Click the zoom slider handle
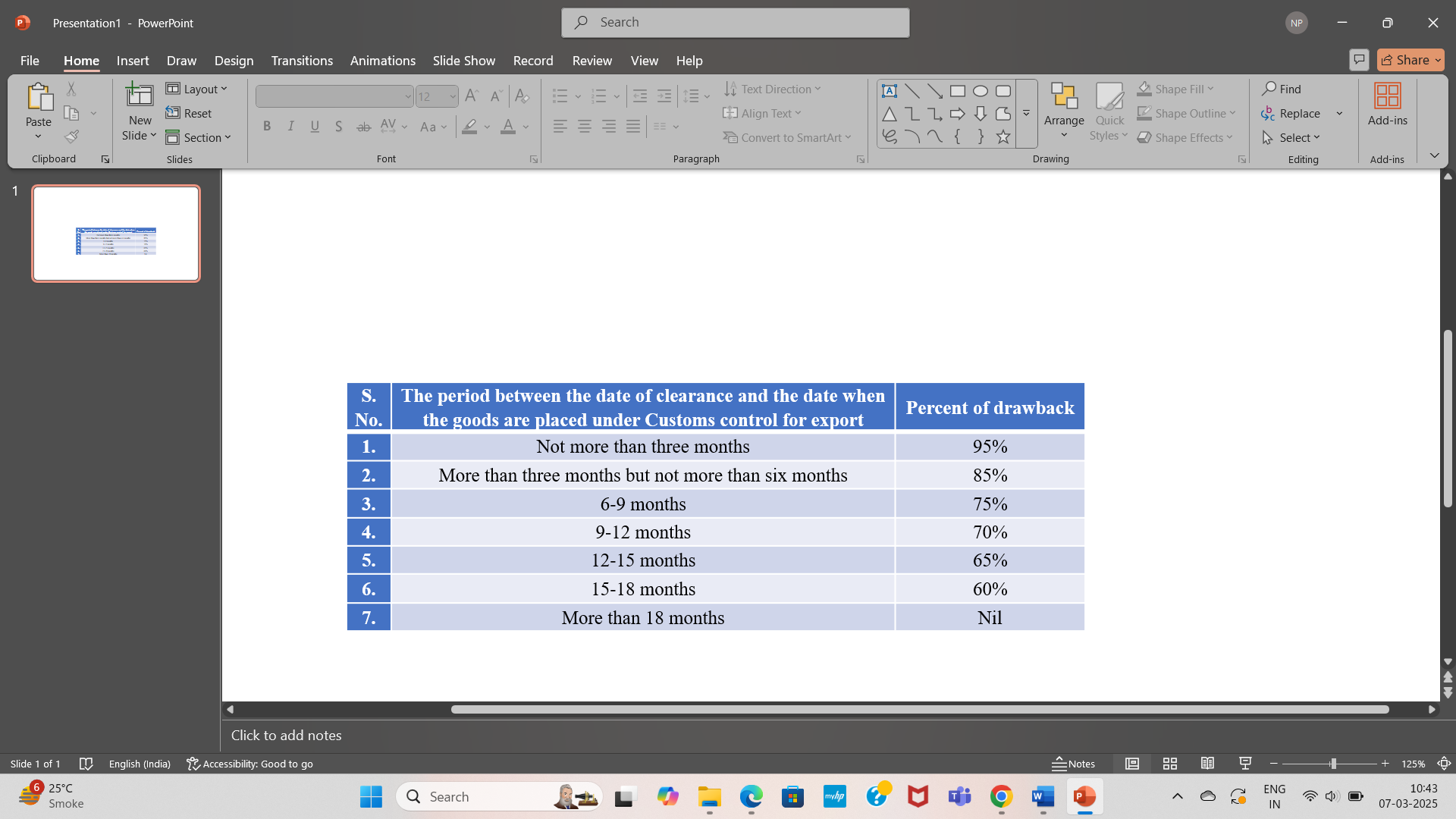The height and width of the screenshot is (819, 1456). 1332,764
